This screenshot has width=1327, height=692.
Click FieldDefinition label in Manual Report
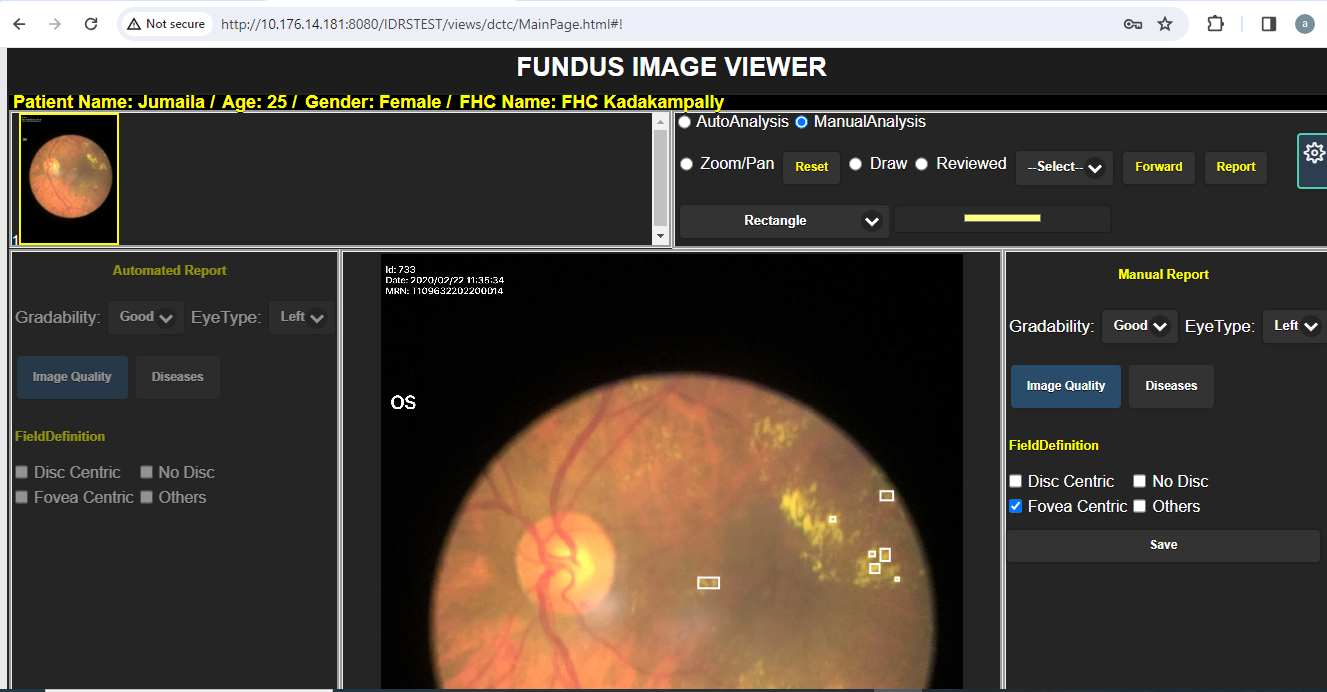pyautogui.click(x=1053, y=445)
